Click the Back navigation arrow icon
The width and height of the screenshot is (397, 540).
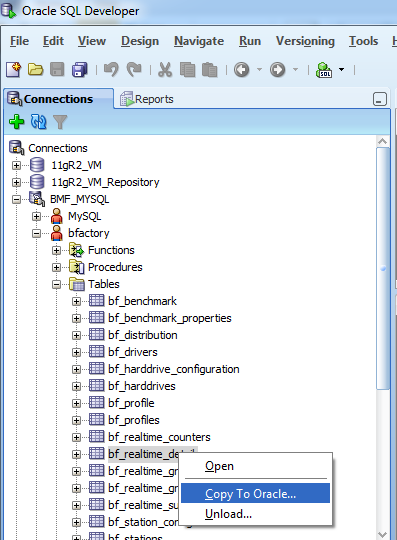click(242, 70)
